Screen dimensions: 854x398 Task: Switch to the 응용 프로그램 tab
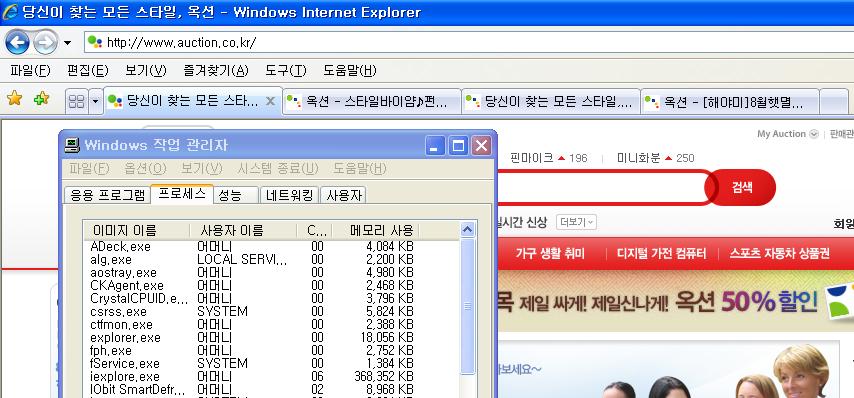[107, 195]
